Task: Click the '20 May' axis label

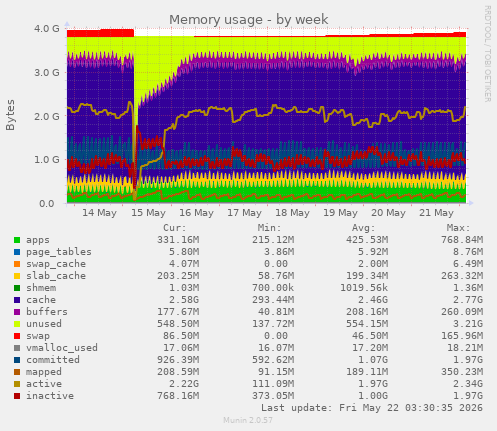Action: (x=388, y=213)
